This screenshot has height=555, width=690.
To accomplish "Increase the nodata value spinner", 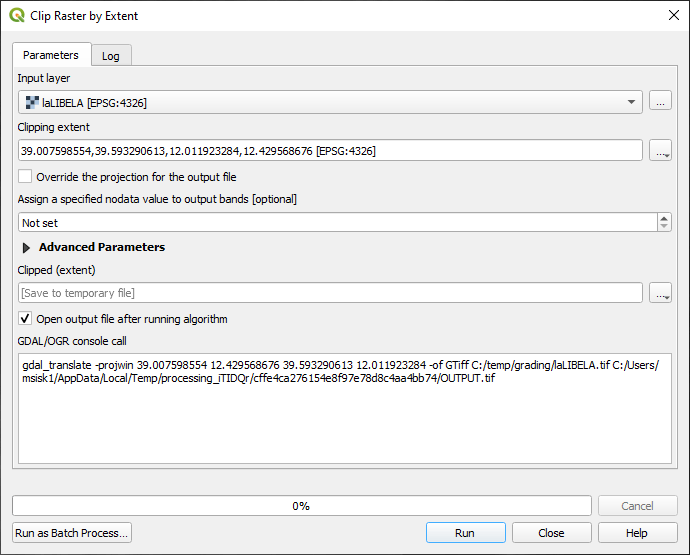I will [664, 219].
